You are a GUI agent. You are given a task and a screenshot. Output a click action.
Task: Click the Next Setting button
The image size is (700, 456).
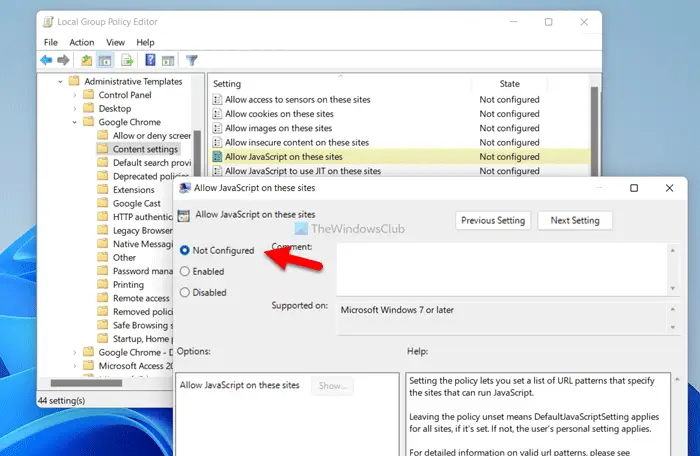pyautogui.click(x=575, y=221)
